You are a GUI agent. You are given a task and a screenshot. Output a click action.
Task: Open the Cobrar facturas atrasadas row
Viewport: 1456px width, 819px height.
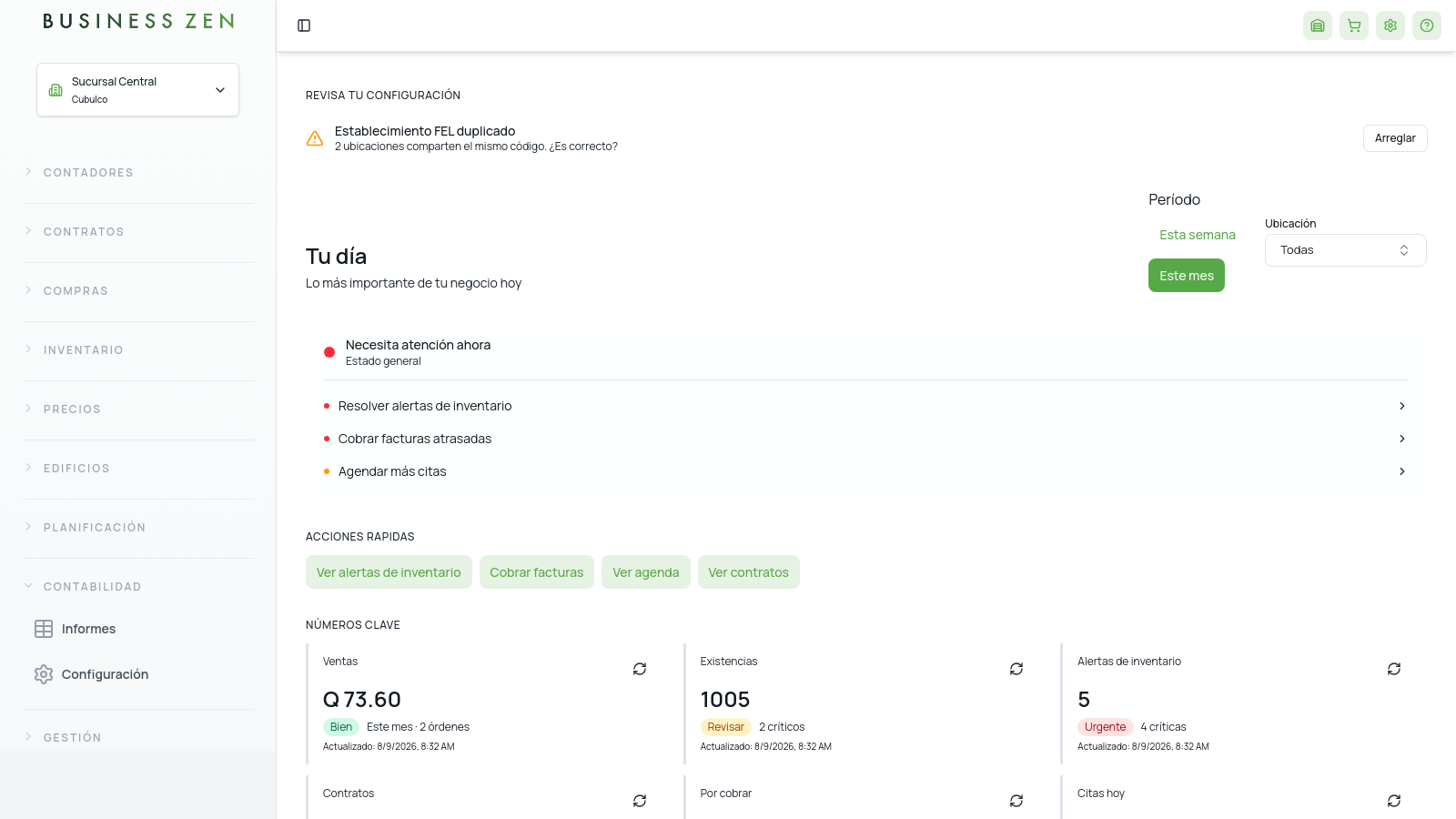866,439
